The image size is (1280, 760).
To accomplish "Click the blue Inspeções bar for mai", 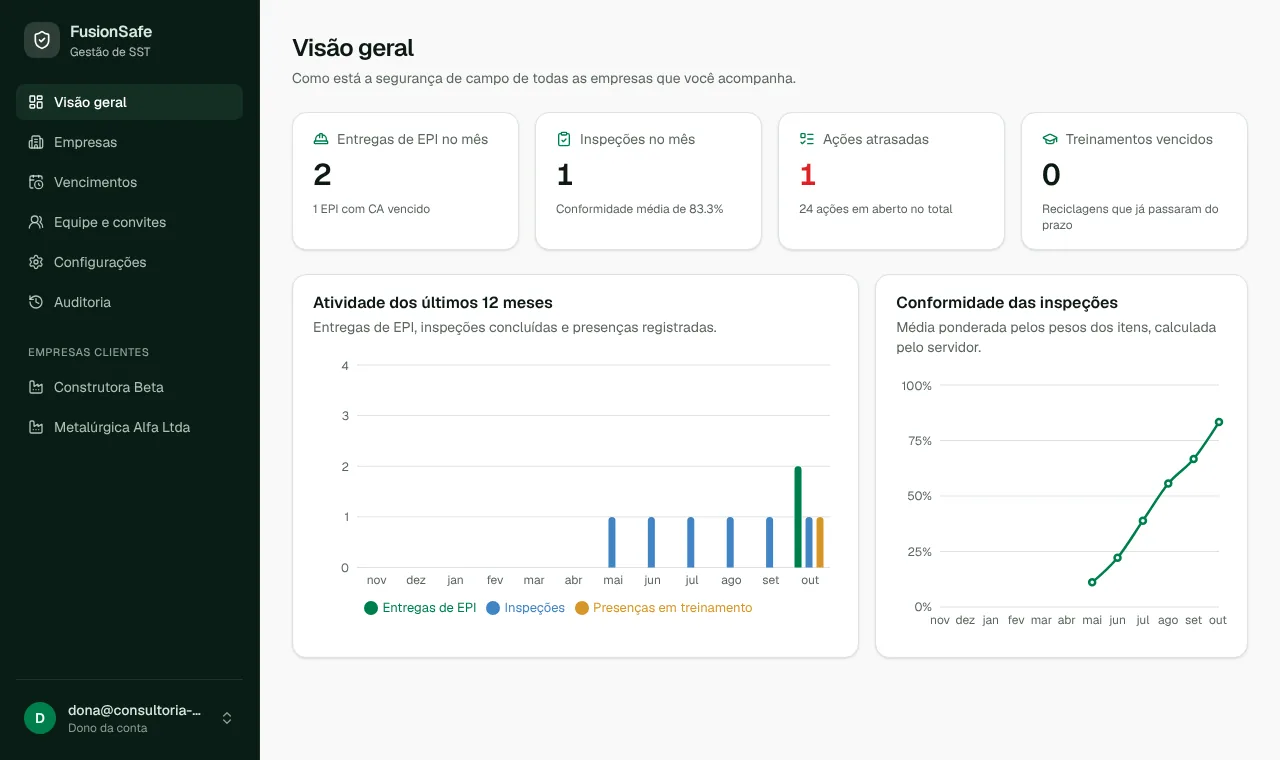I will click(612, 542).
